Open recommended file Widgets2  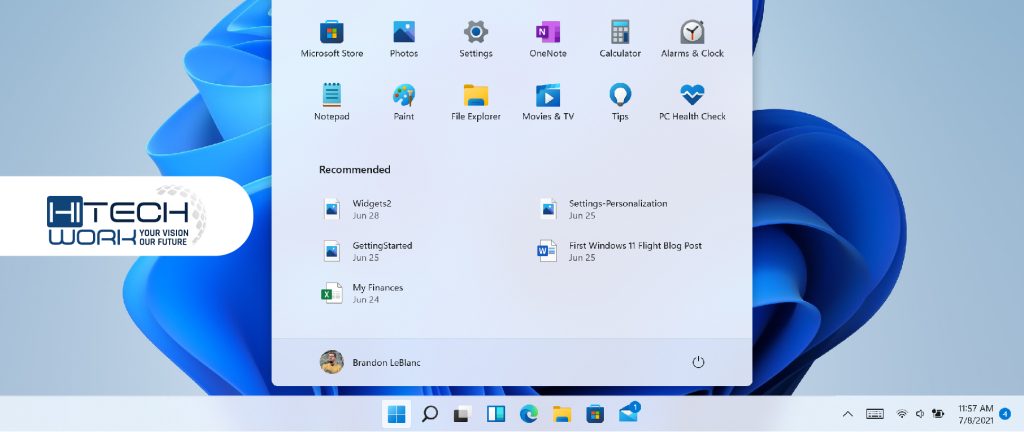tap(358, 209)
